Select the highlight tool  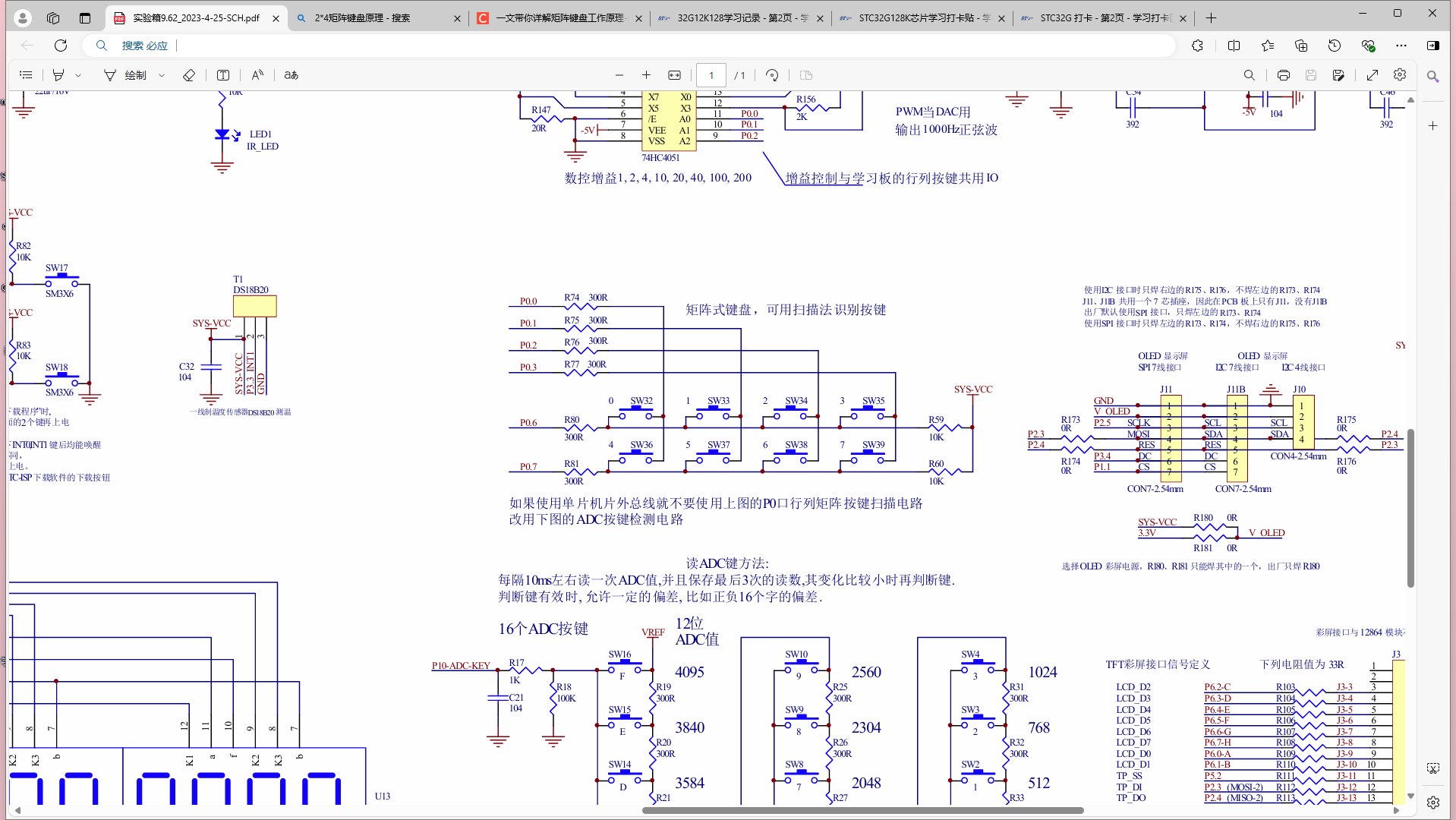pyautogui.click(x=58, y=75)
